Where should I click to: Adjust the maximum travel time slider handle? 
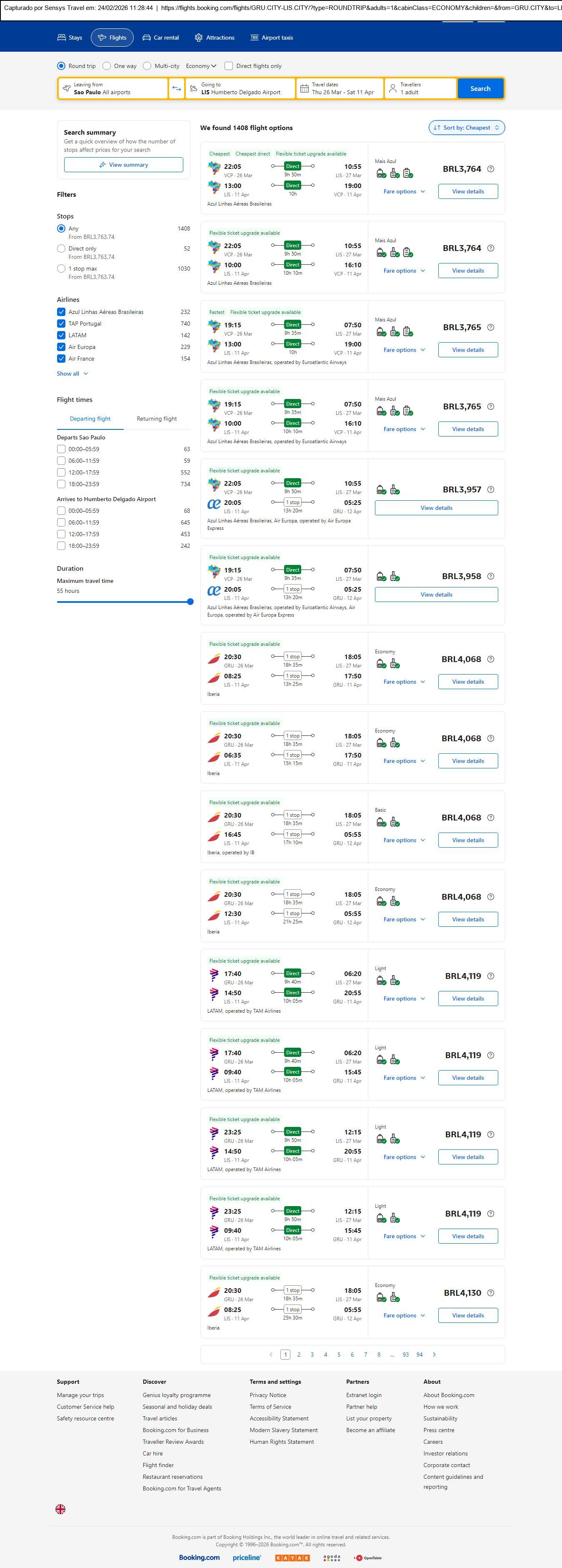point(190,602)
